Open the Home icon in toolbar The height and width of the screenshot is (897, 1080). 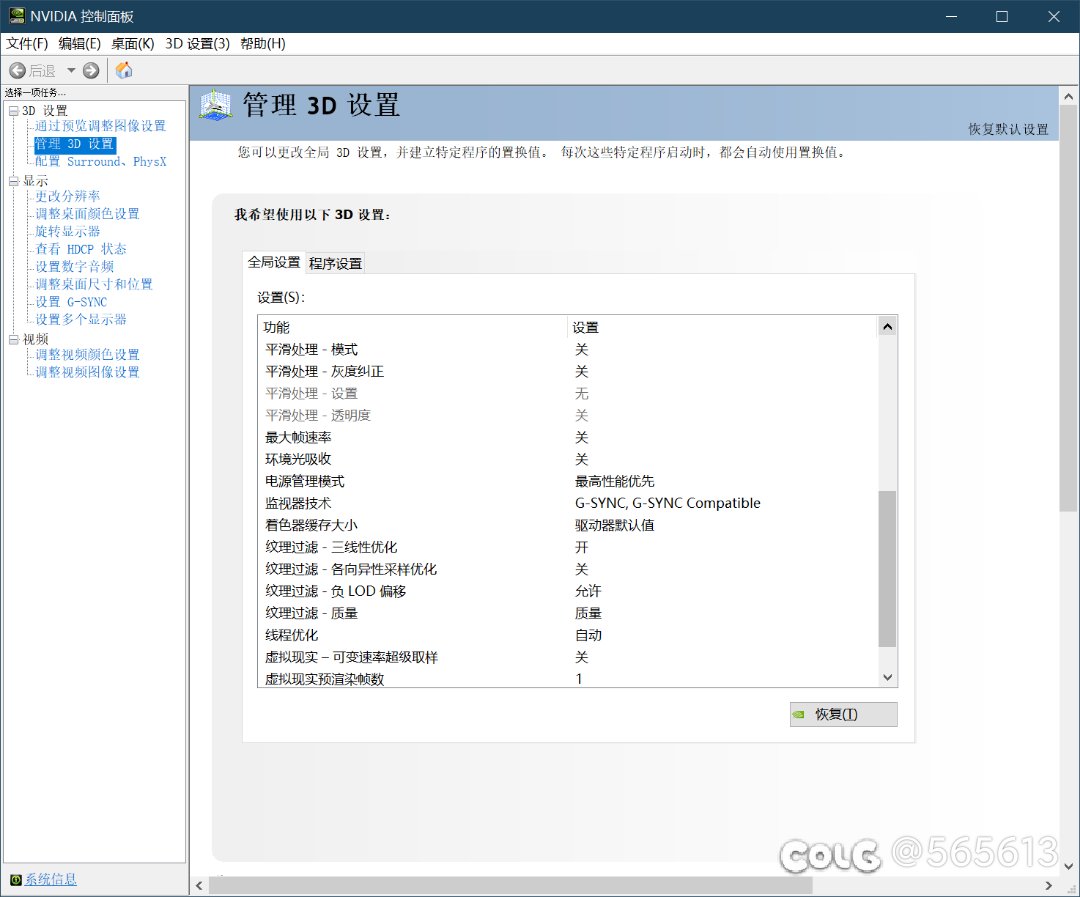click(x=124, y=70)
